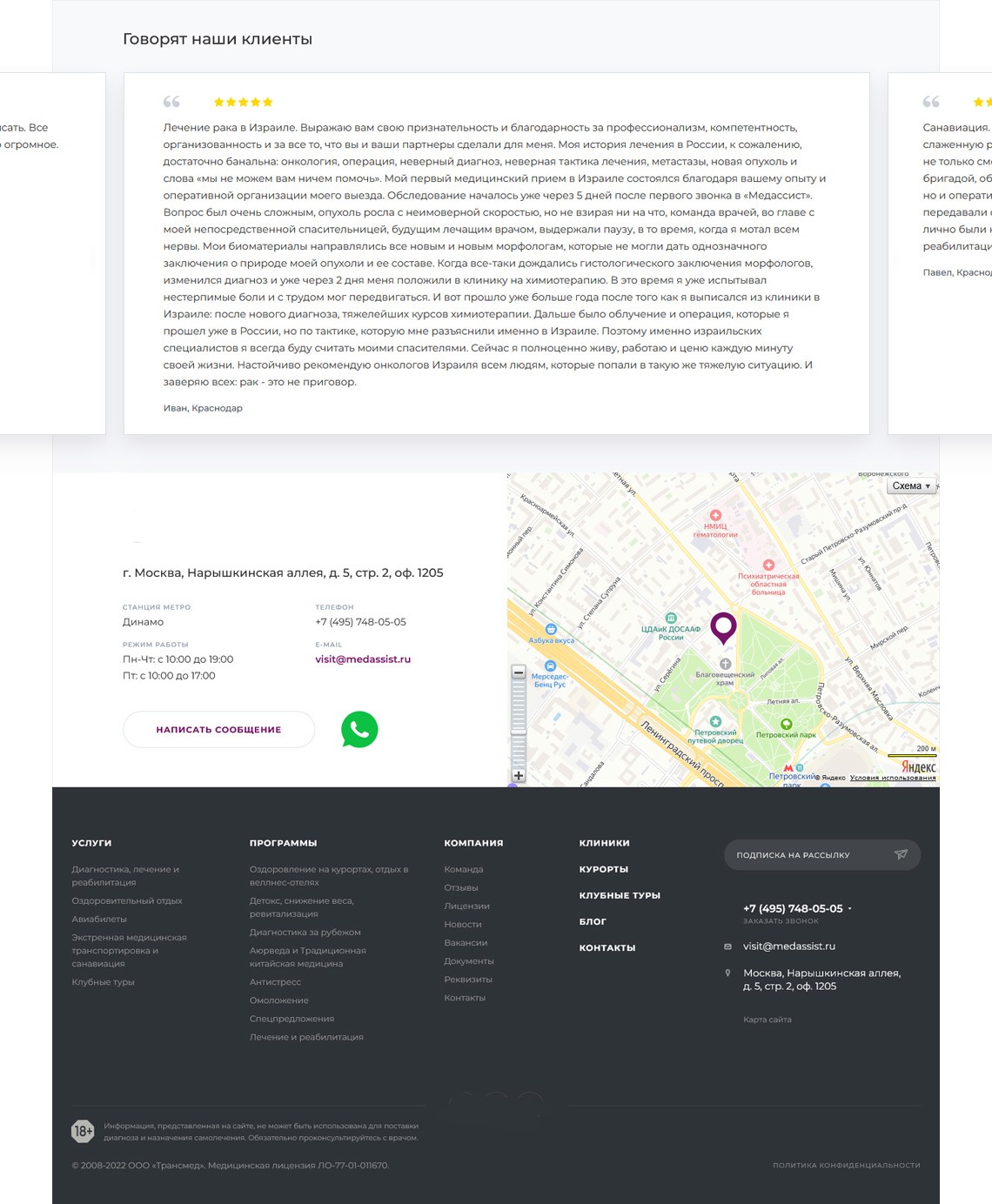Click the Подписка на рассылку input field

click(805, 855)
